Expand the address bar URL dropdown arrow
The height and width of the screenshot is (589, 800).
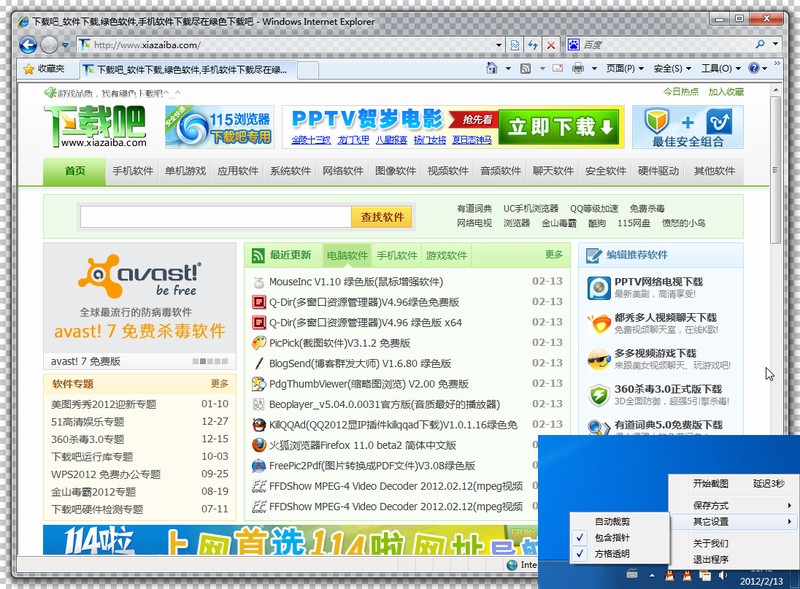tap(498, 45)
